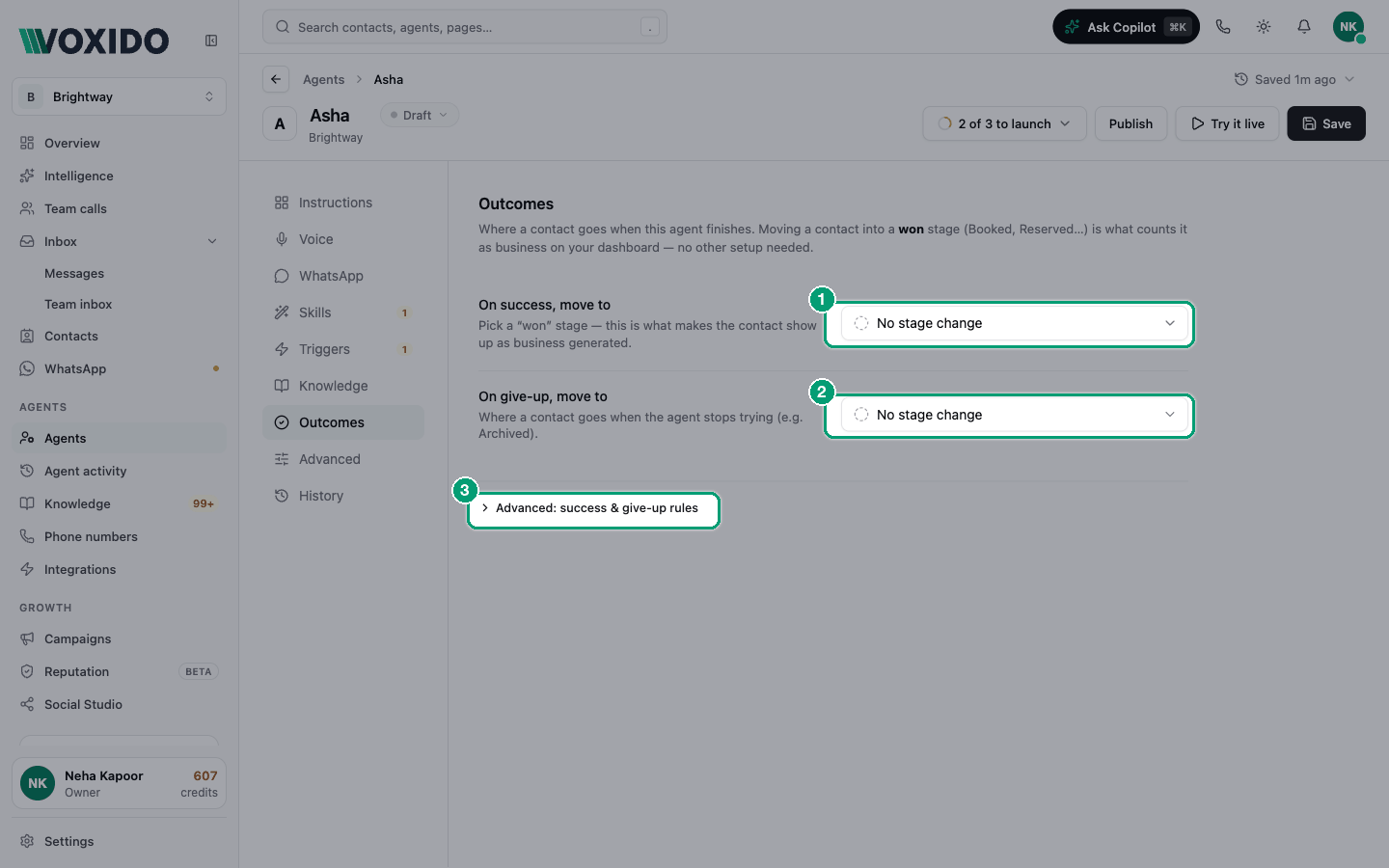Save the agent
Viewport: 1389px width, 868px height.
(x=1326, y=123)
